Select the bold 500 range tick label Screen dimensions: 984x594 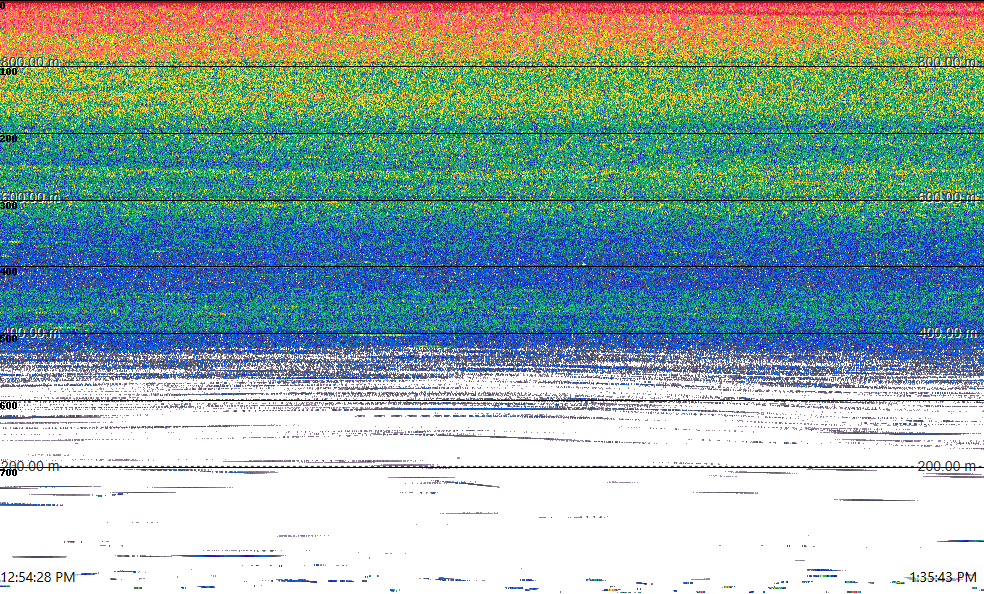click(9, 339)
